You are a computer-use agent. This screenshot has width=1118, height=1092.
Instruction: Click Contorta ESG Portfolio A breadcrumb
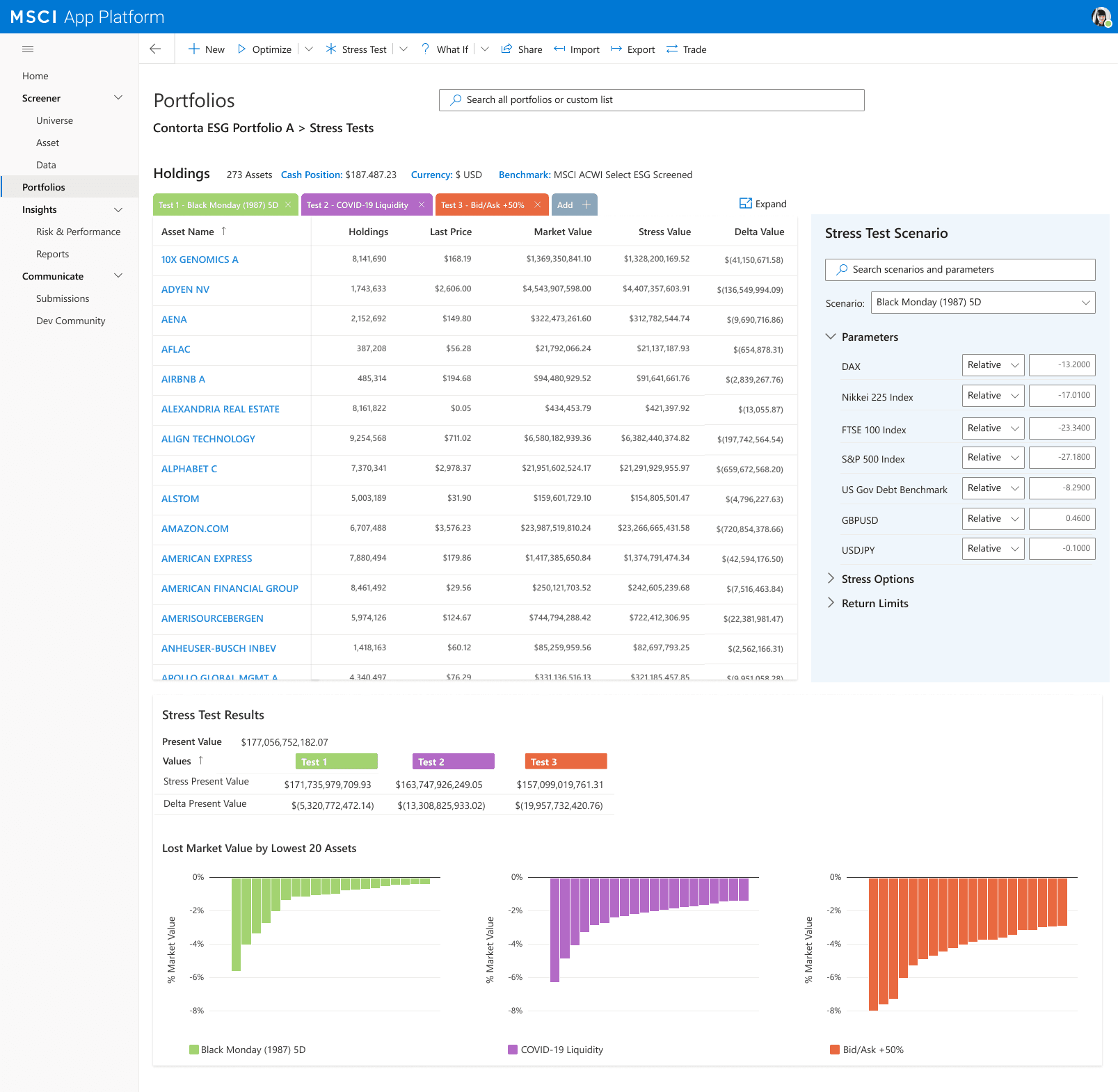pyautogui.click(x=223, y=128)
